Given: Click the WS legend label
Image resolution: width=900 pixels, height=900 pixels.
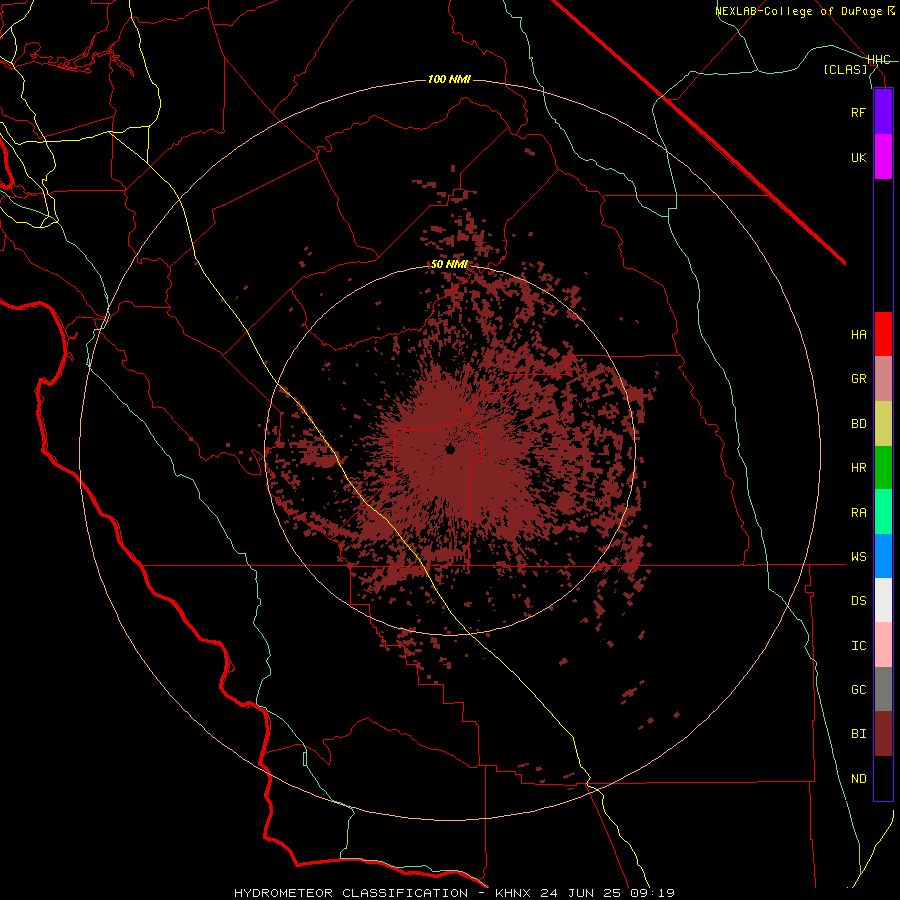Looking at the screenshot, I should click(858, 557).
